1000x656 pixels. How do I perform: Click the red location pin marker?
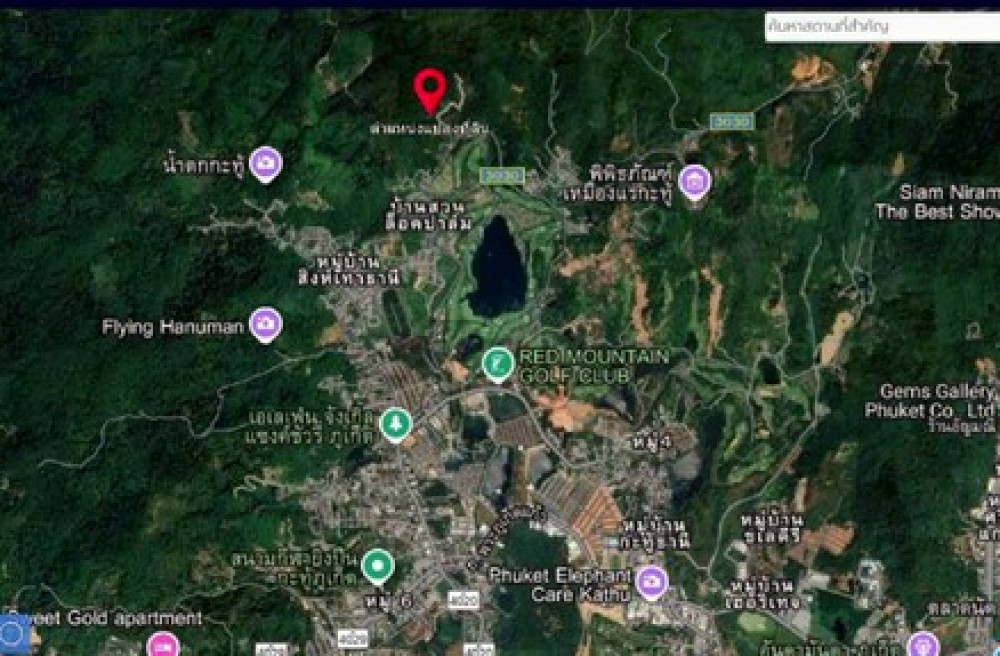(x=430, y=90)
